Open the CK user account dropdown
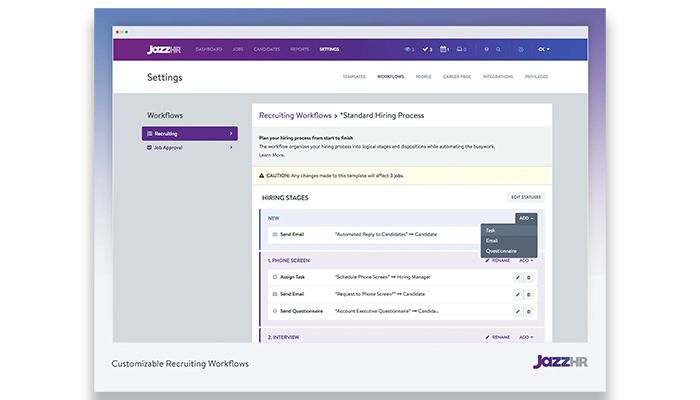Screen dimensions: 700x400 click(543, 48)
